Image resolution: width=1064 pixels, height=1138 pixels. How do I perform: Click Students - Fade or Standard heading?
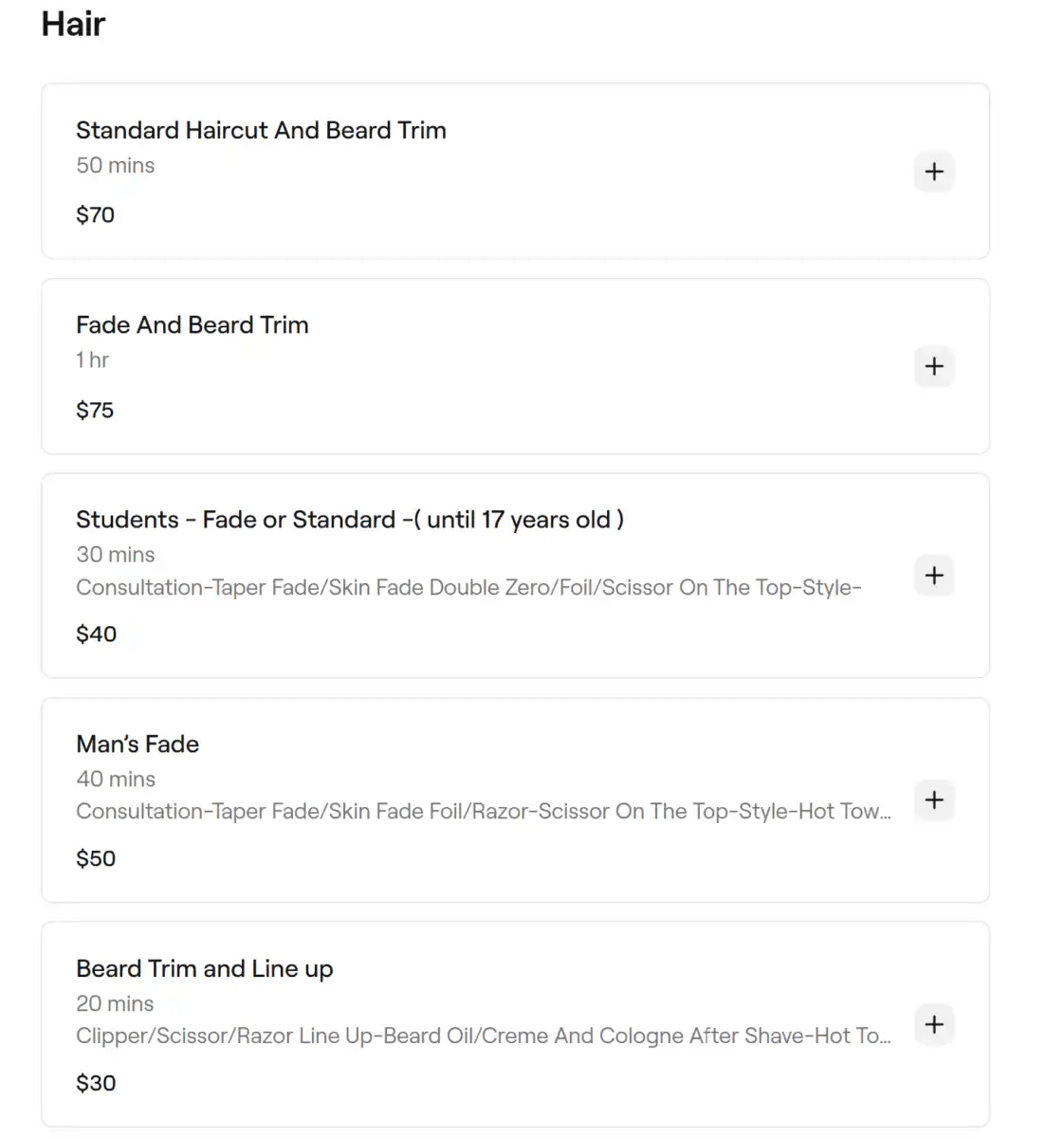(349, 520)
